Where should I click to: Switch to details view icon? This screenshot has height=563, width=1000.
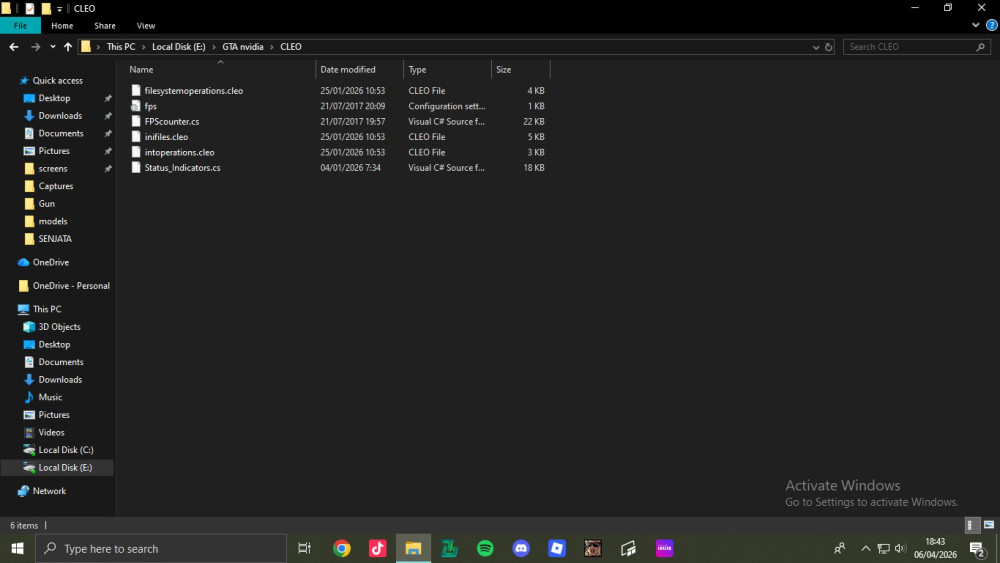coord(971,525)
